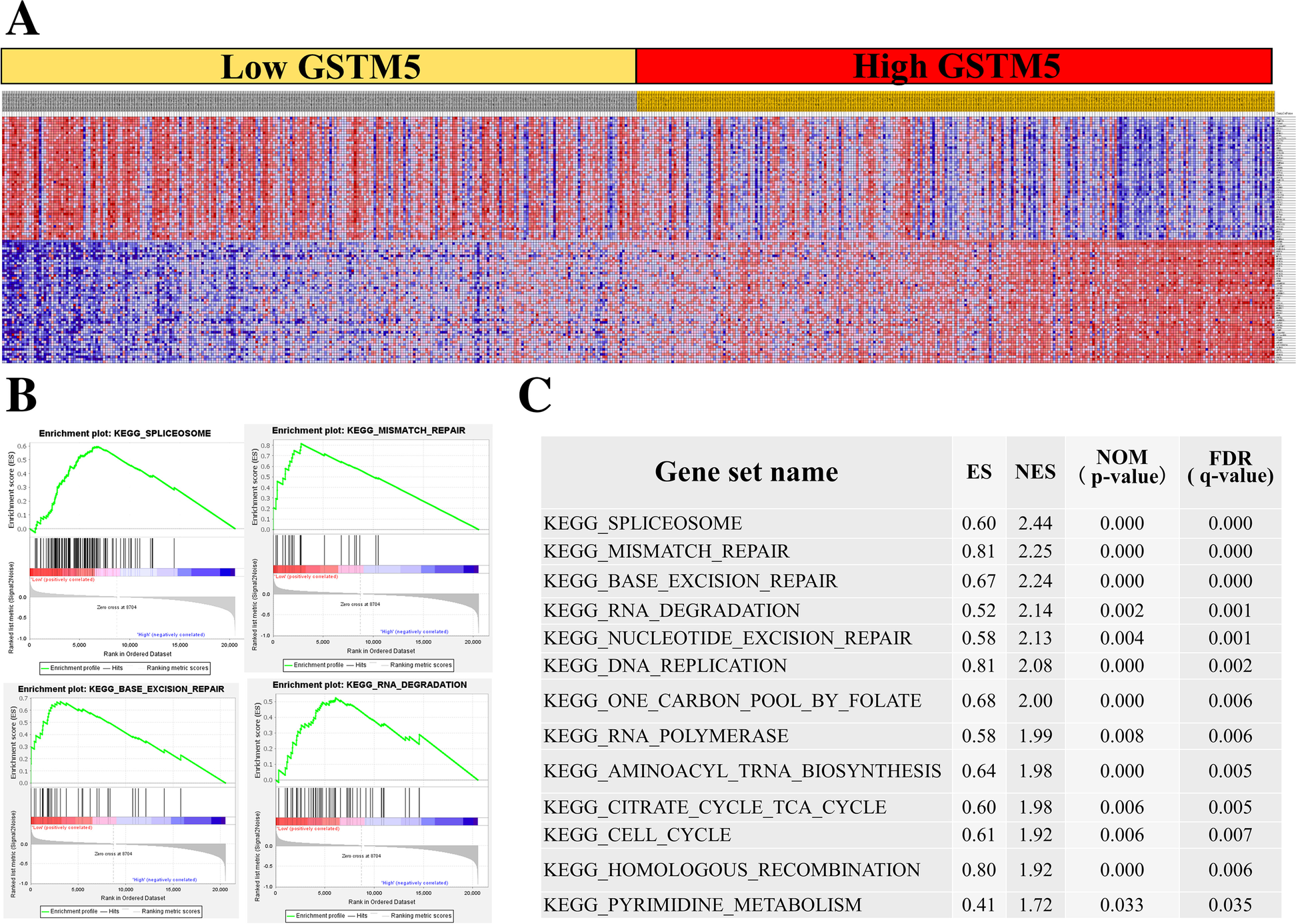This screenshot has height=924, width=1296.
Task: Select the KEGG_MISMATCH_REPAIR enrichment plot title
Action: point(369,431)
